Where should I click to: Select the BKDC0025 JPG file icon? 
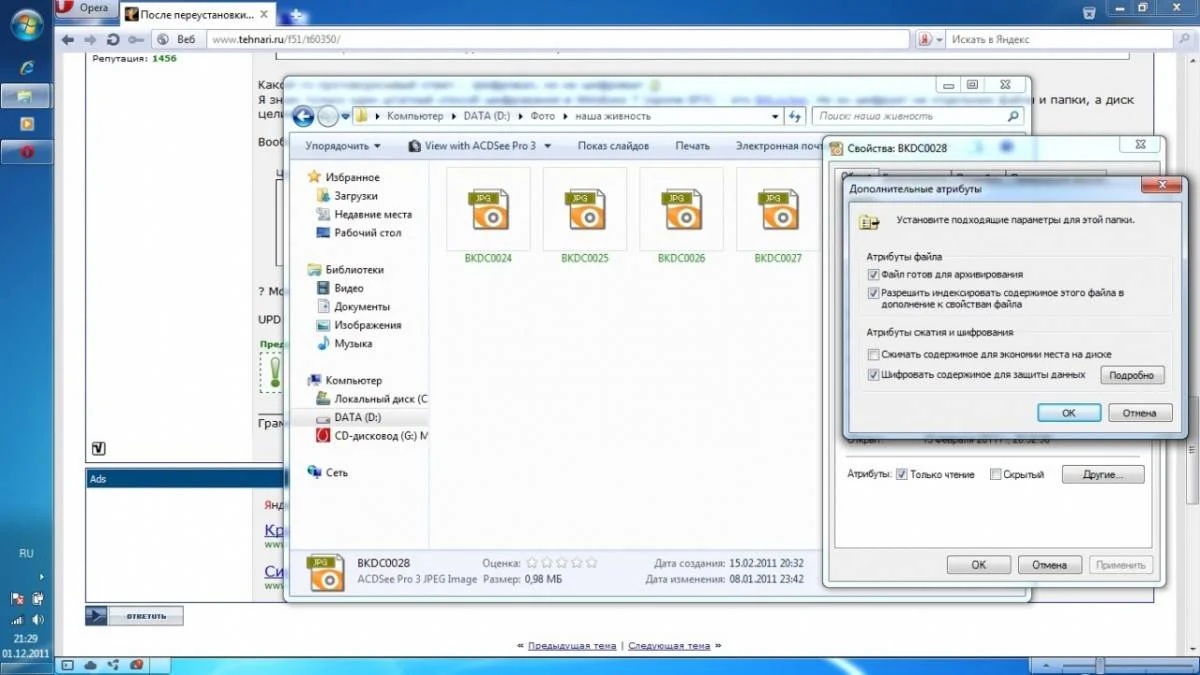click(x=585, y=209)
